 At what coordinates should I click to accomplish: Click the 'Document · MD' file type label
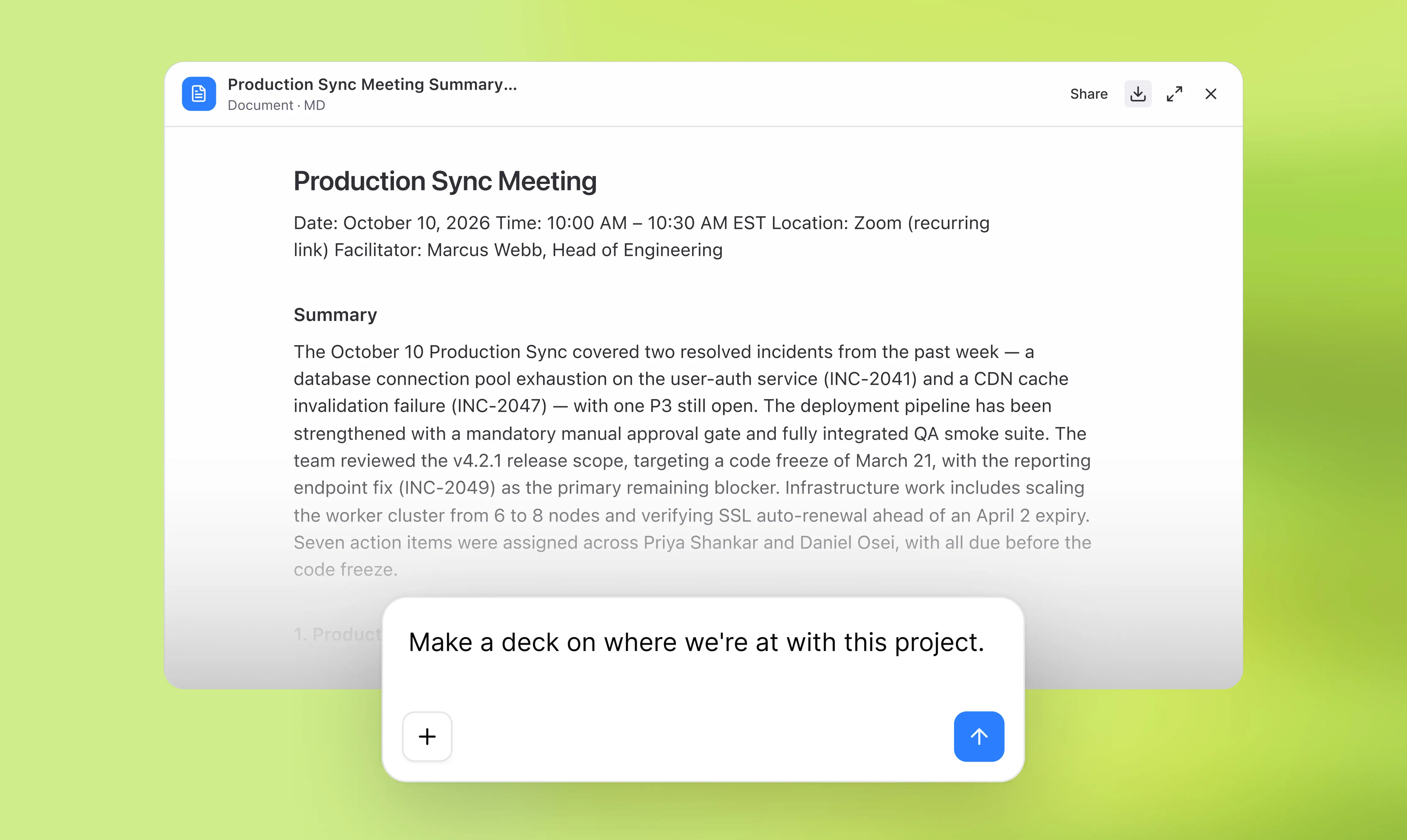click(x=276, y=105)
